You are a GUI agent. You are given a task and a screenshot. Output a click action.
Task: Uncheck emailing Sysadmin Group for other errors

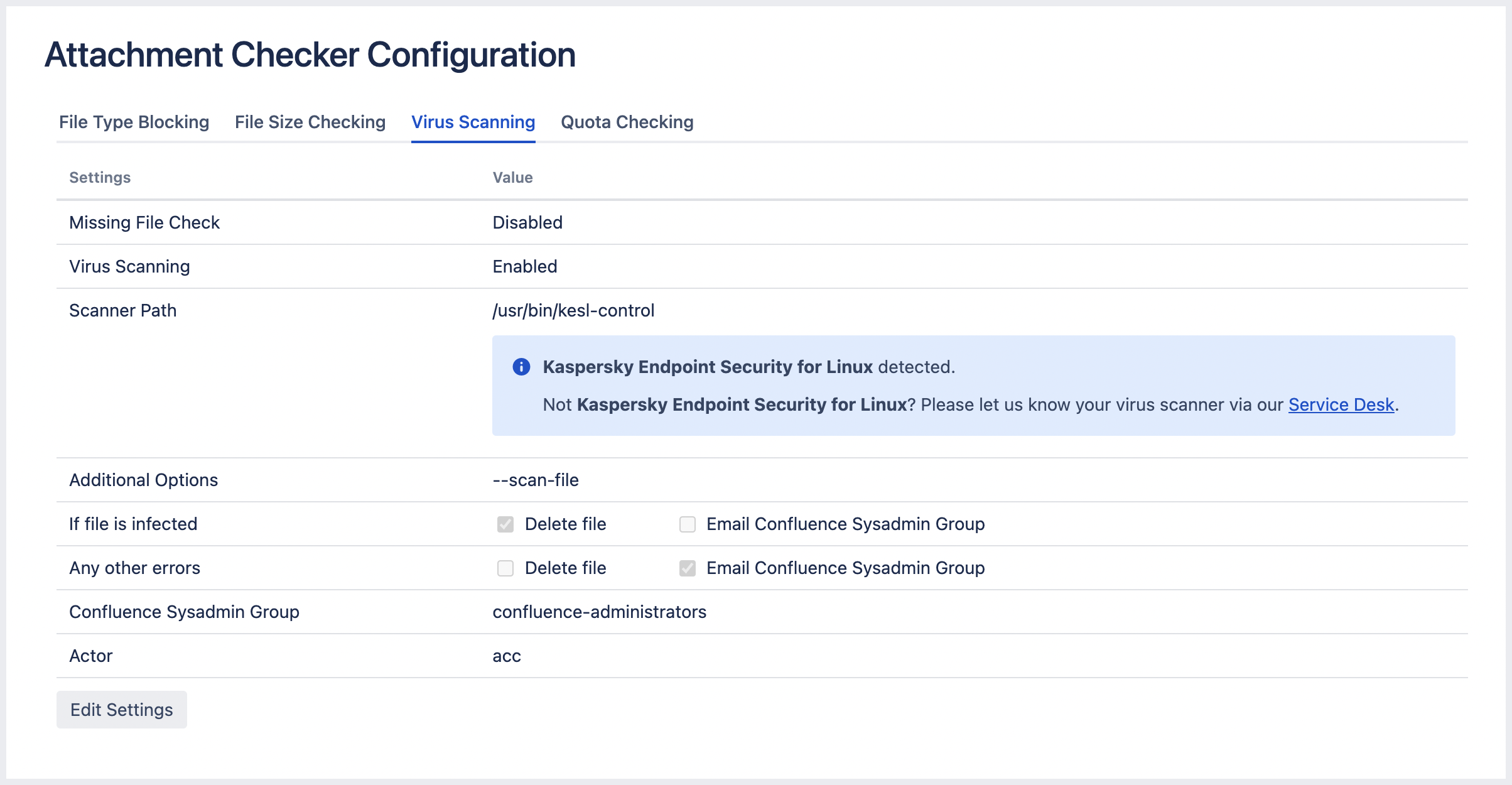[688, 568]
